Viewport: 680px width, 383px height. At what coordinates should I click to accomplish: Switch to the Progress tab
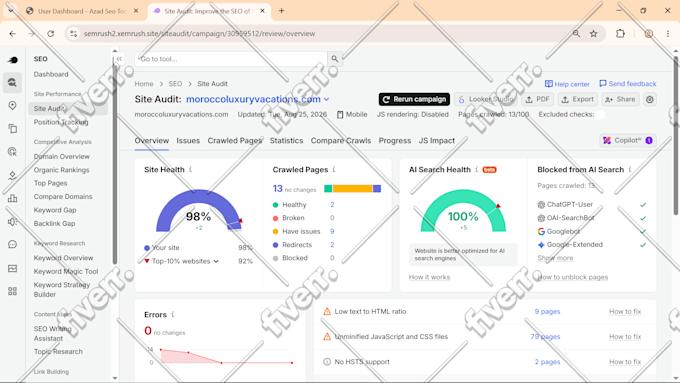point(395,141)
